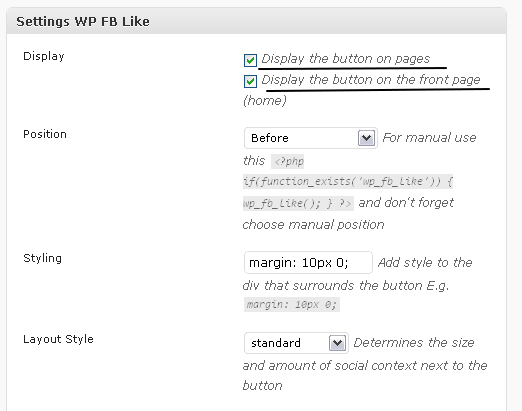This screenshot has width=522, height=411.
Task: Click the arrow button on Position dropdown
Action: [367, 138]
